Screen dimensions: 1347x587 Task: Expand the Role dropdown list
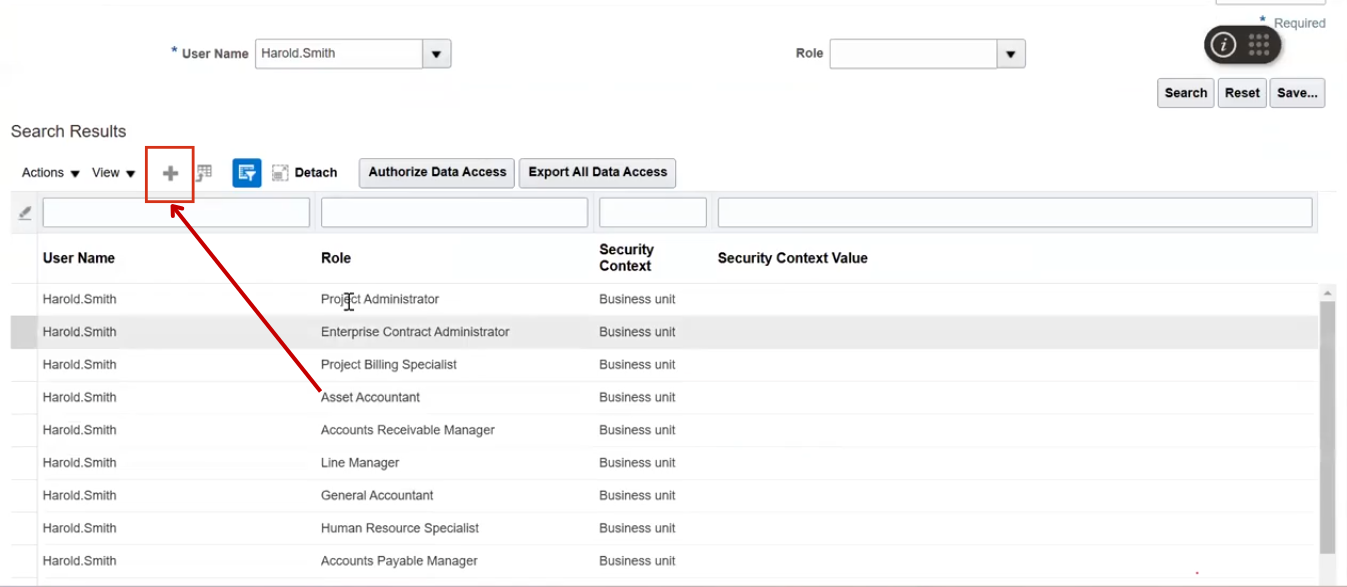click(x=1009, y=53)
